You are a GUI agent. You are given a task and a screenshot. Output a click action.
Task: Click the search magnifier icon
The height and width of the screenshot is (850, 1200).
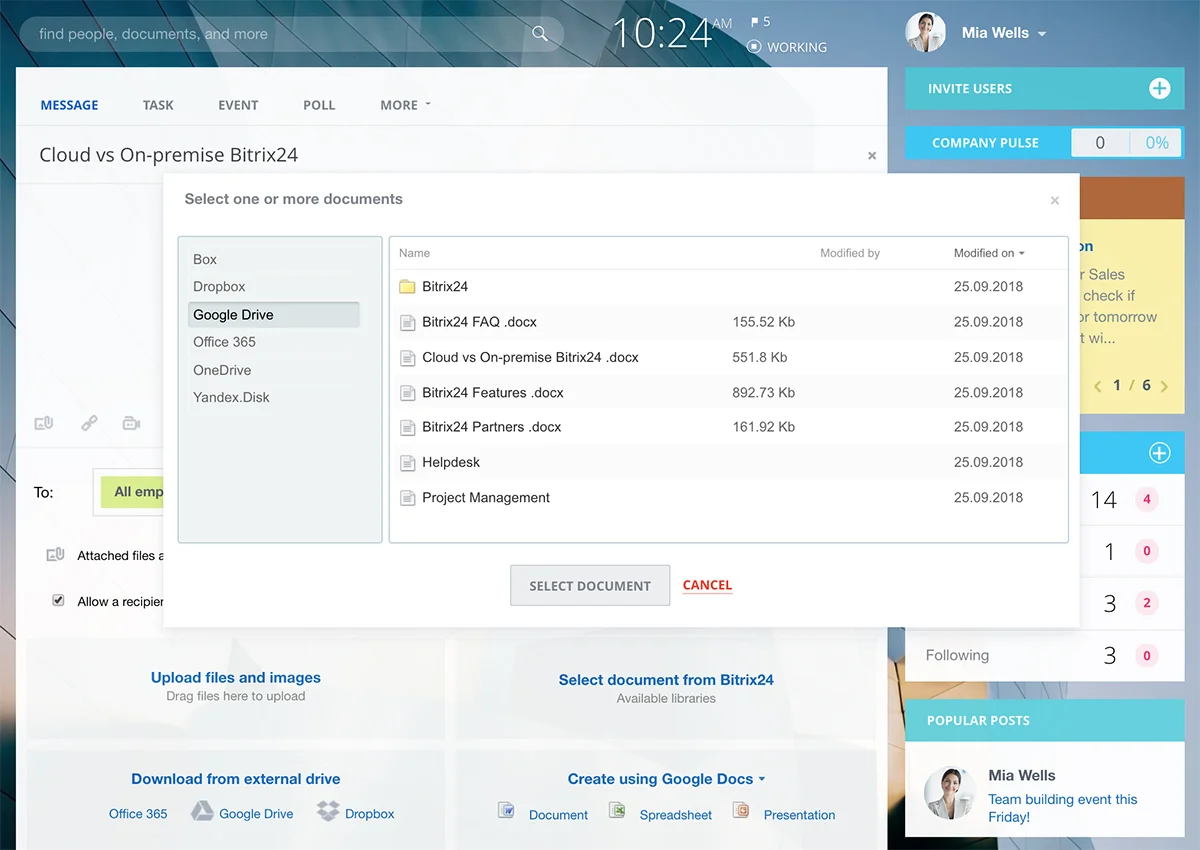click(x=540, y=34)
